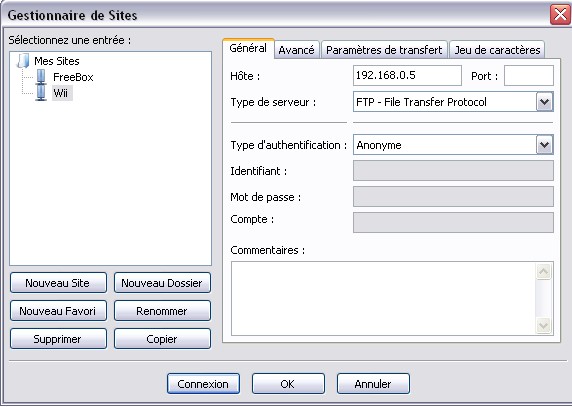572x407 pixels.
Task: Click the Supprimer button
Action: pos(58,339)
